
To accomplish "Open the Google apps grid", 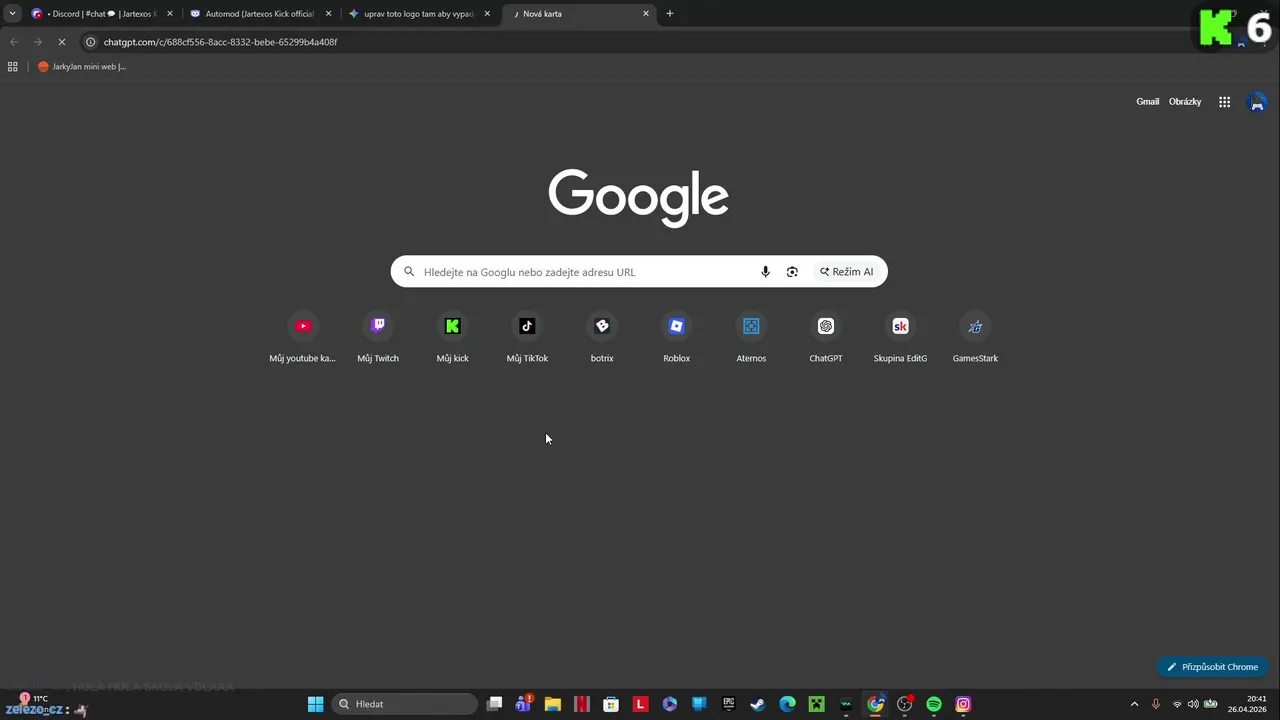I will (x=1224, y=102).
